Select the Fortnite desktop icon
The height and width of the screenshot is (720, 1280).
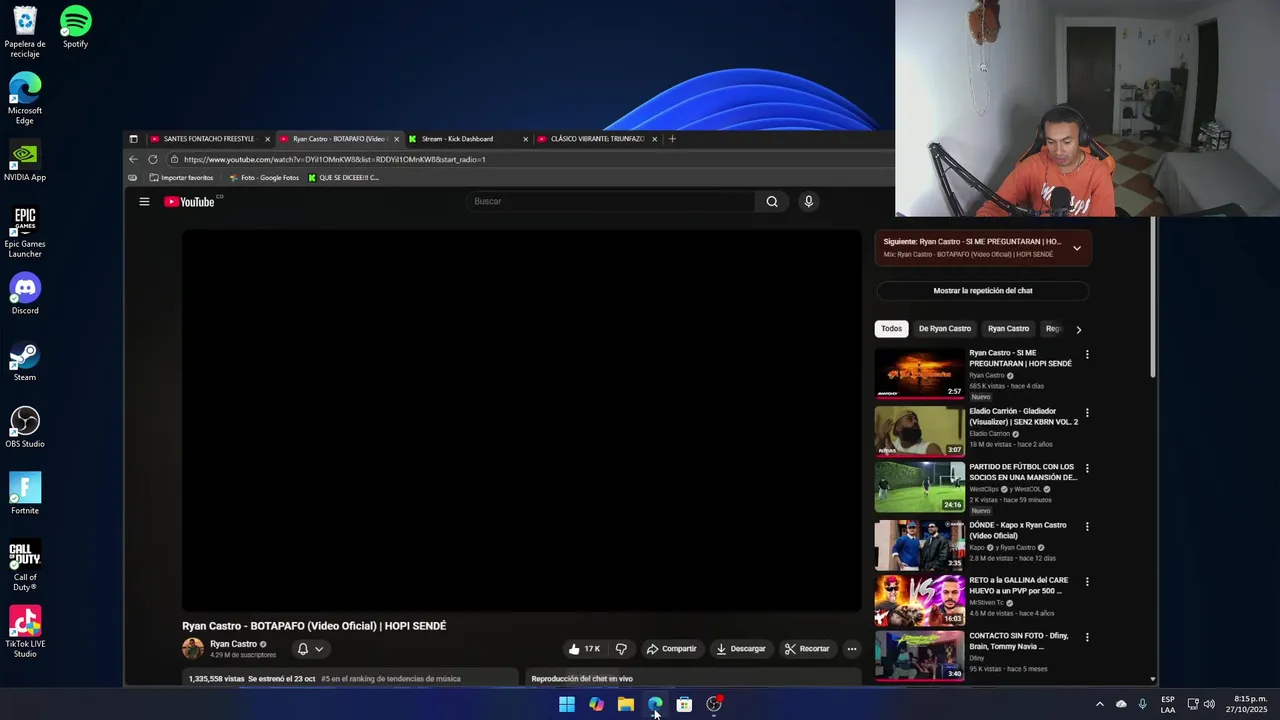point(25,493)
